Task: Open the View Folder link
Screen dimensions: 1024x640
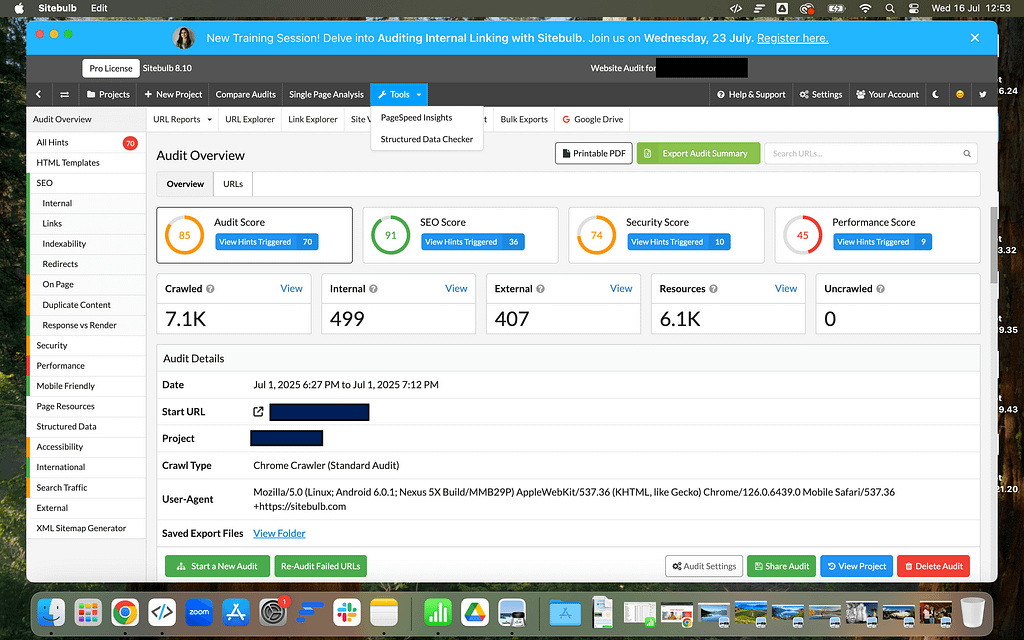Action: tap(279, 533)
